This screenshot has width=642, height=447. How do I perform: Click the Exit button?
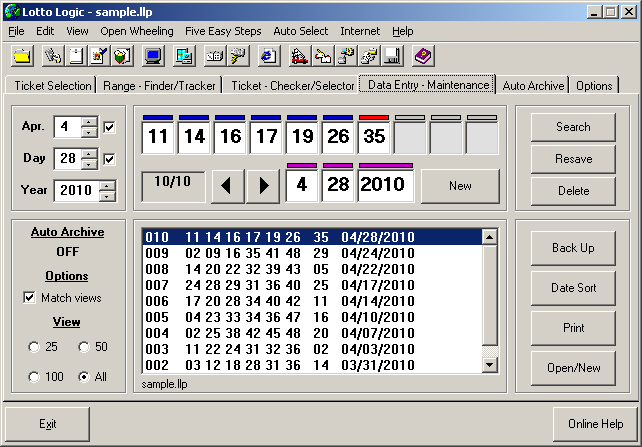click(x=47, y=424)
